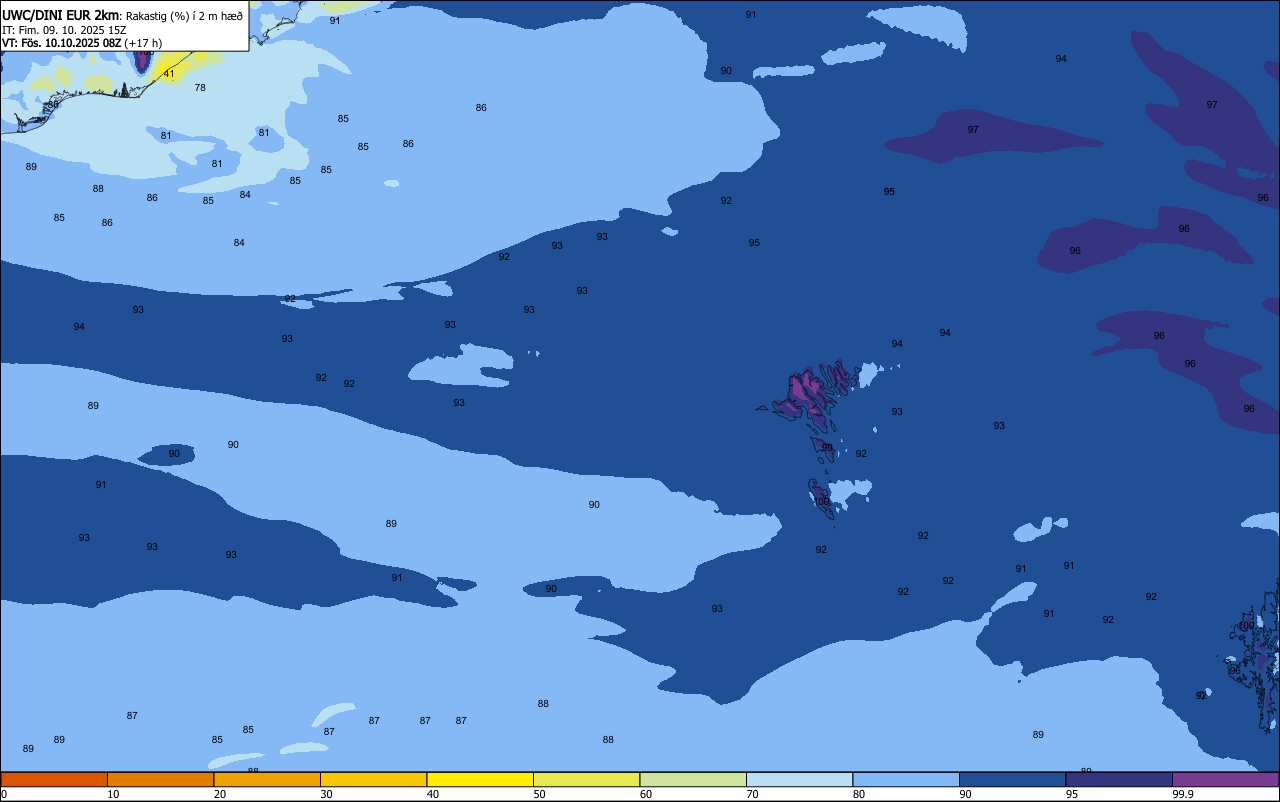Click the humidity value 78 on the map

point(200,88)
